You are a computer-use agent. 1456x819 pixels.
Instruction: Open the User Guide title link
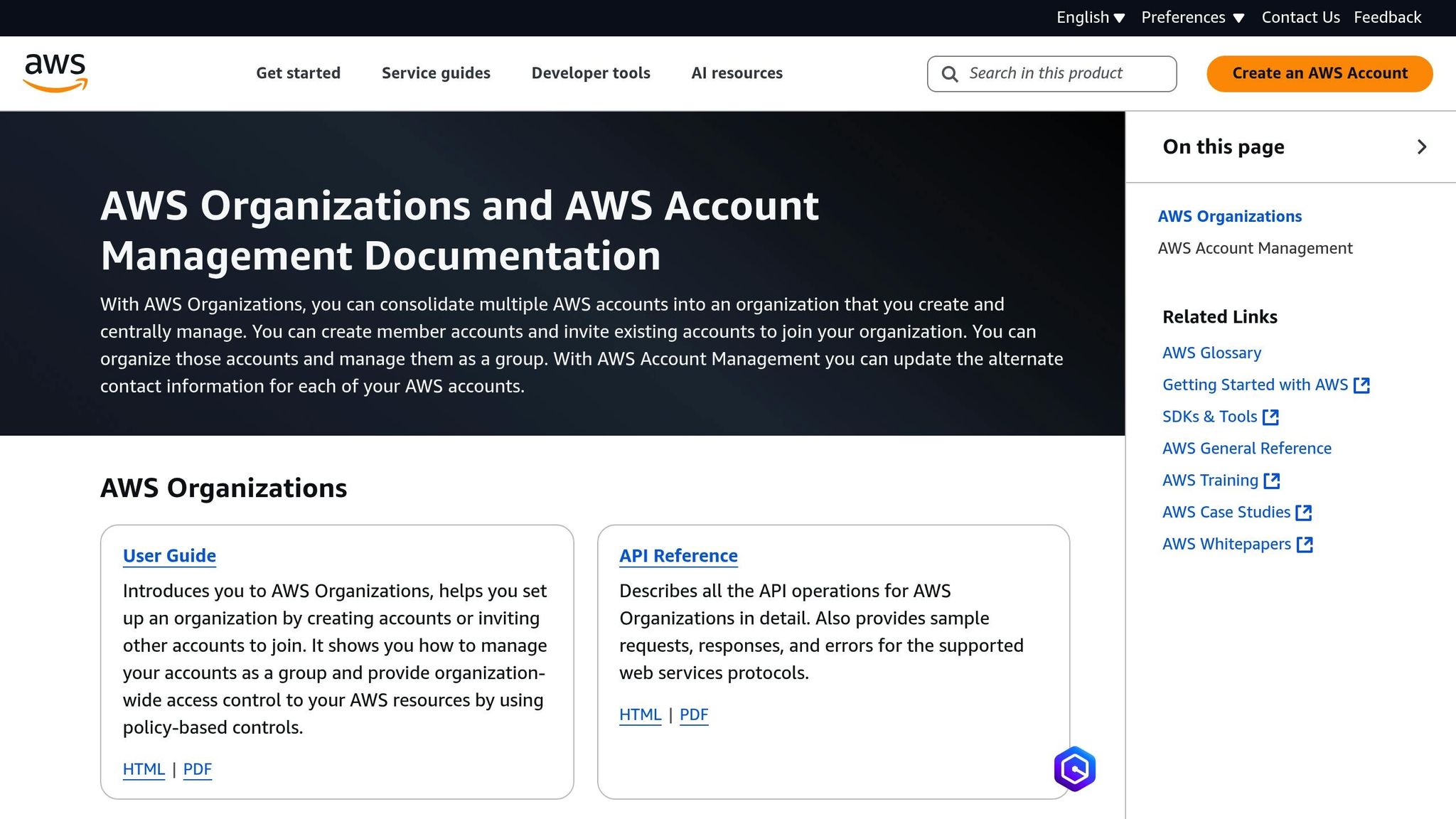[169, 556]
